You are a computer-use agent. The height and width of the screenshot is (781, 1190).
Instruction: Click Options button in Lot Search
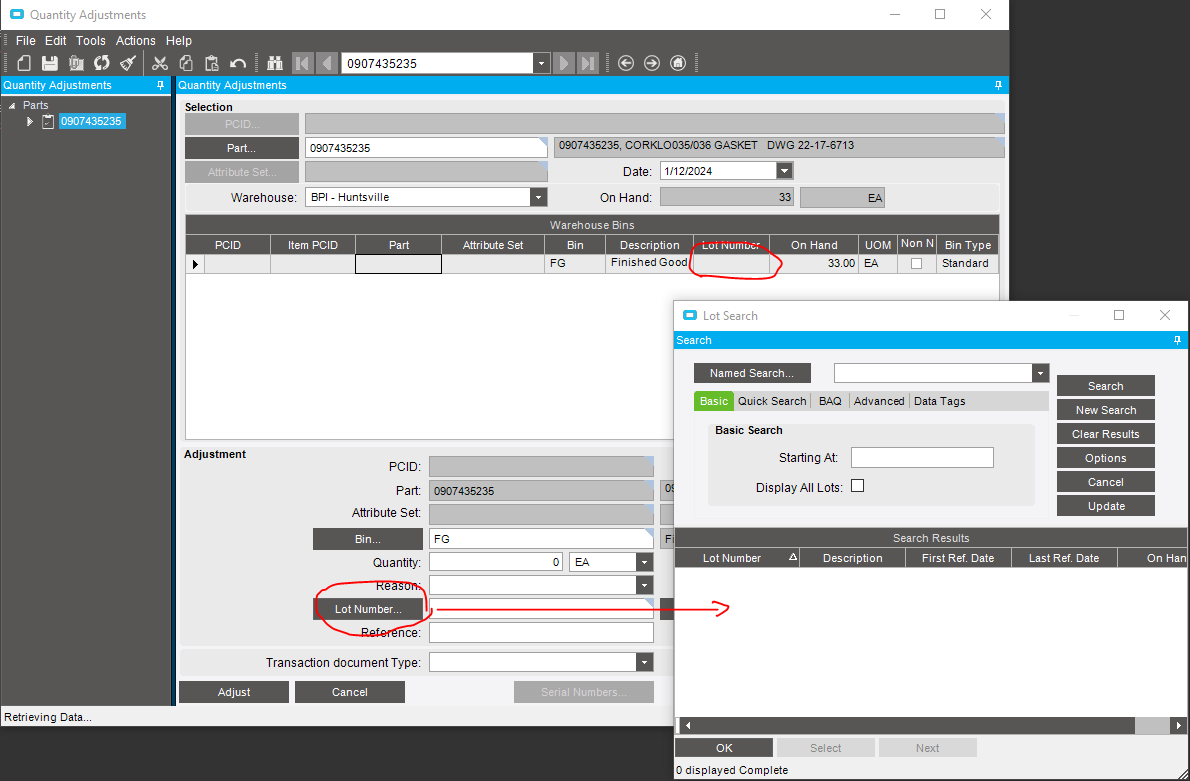[1106, 458]
